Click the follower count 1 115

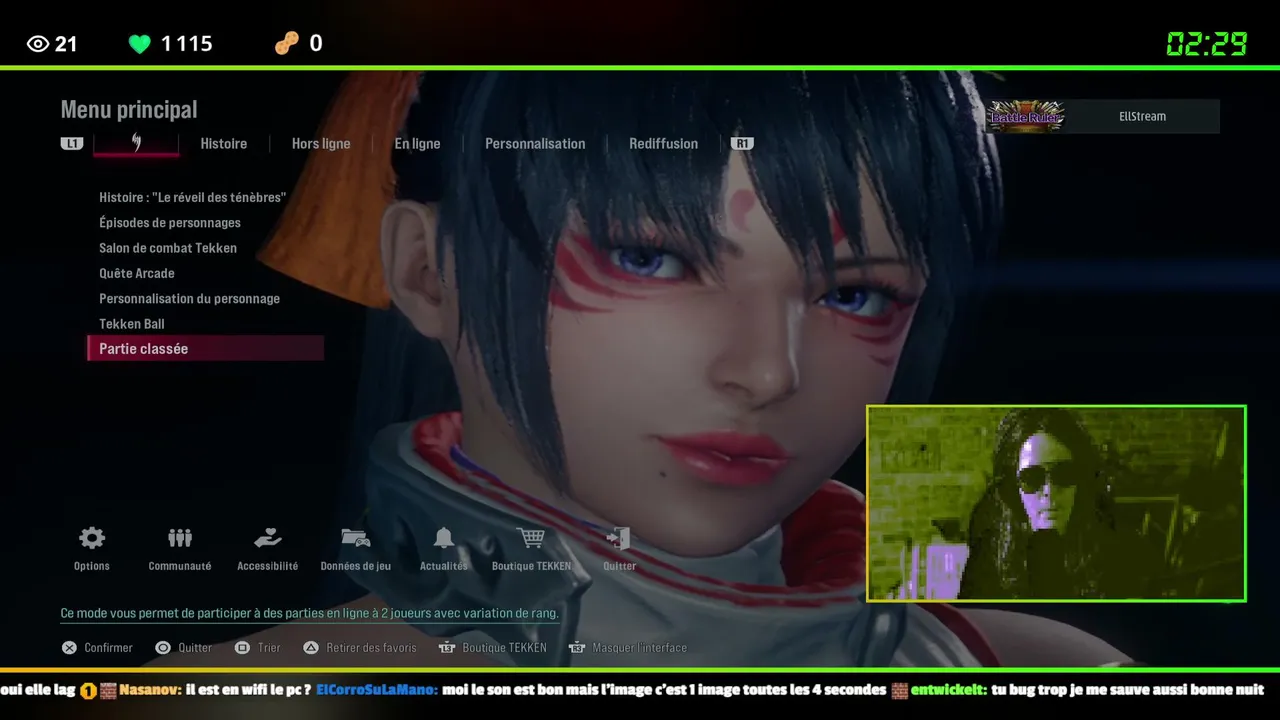(187, 44)
